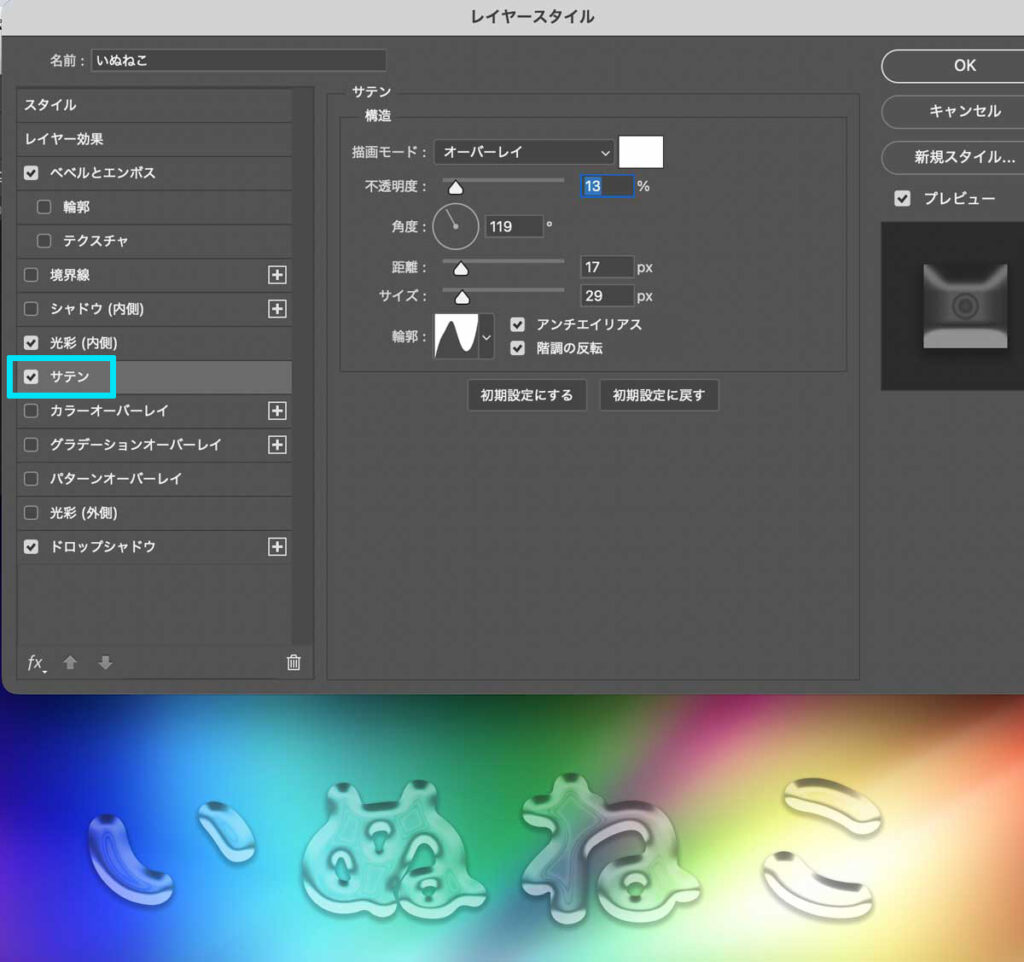Image resolution: width=1024 pixels, height=962 pixels.
Task: Click the 初期設定に戻す button
Action: pos(659,395)
